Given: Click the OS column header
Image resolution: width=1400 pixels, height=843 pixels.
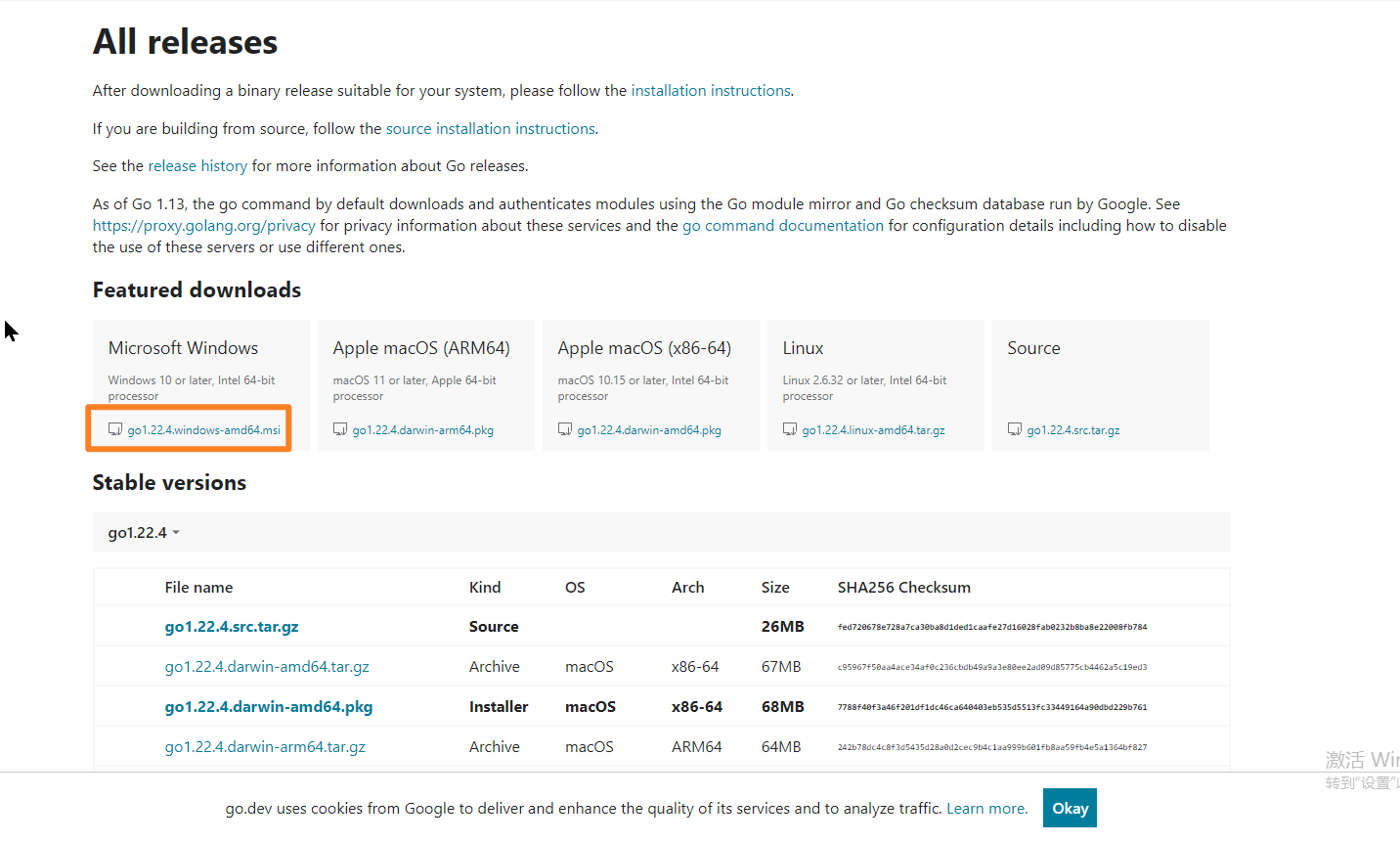Looking at the screenshot, I should (x=575, y=587).
